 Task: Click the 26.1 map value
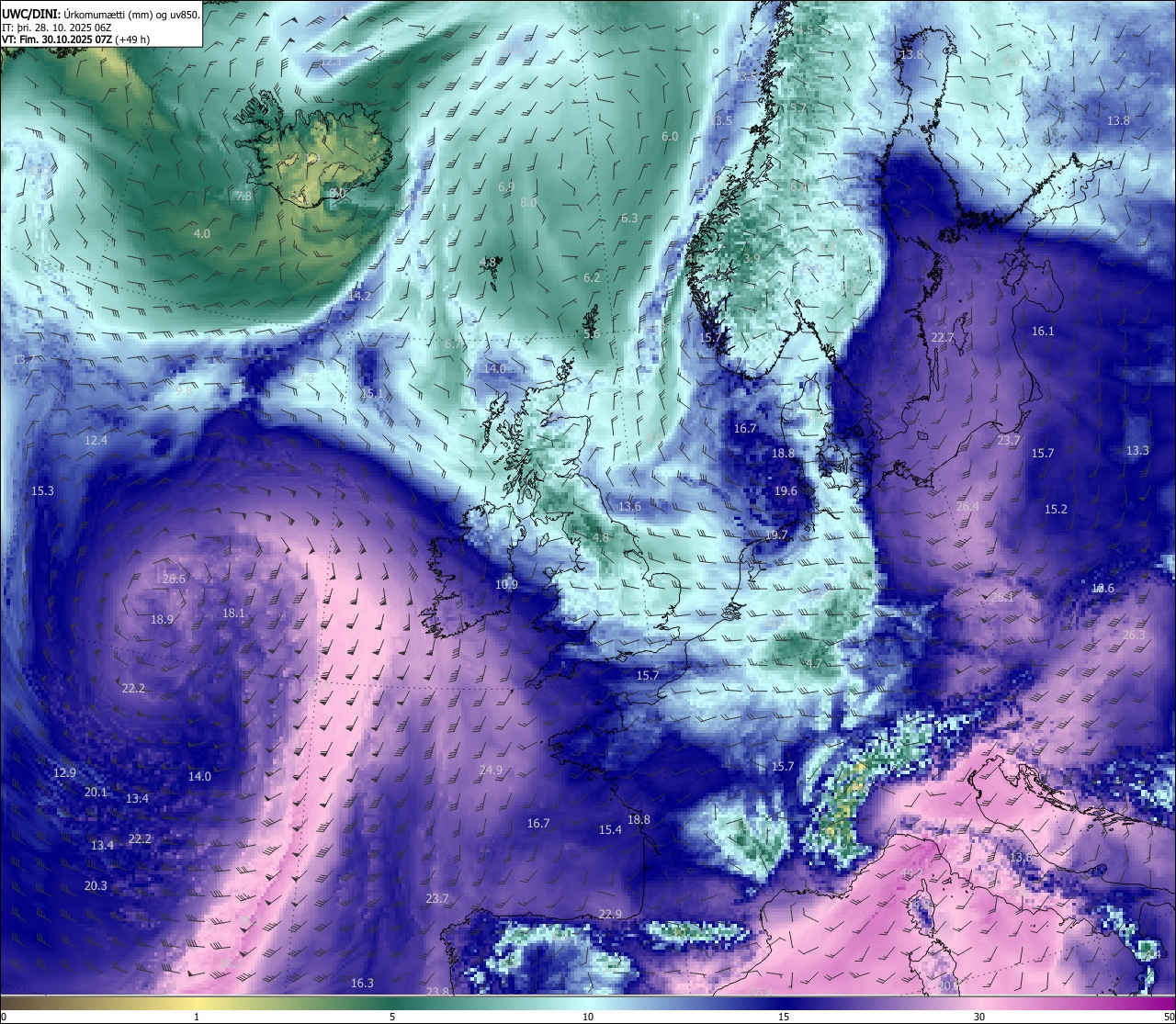pyautogui.click(x=1002, y=598)
